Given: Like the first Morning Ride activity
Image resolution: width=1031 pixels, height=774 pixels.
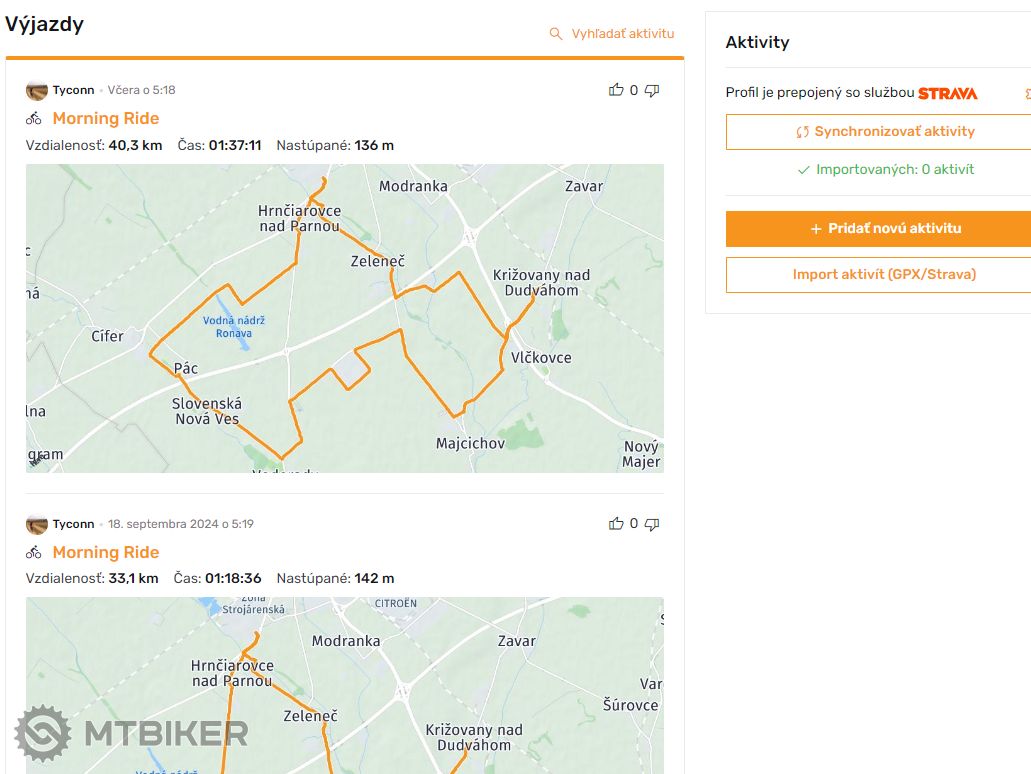Looking at the screenshot, I should pos(616,90).
